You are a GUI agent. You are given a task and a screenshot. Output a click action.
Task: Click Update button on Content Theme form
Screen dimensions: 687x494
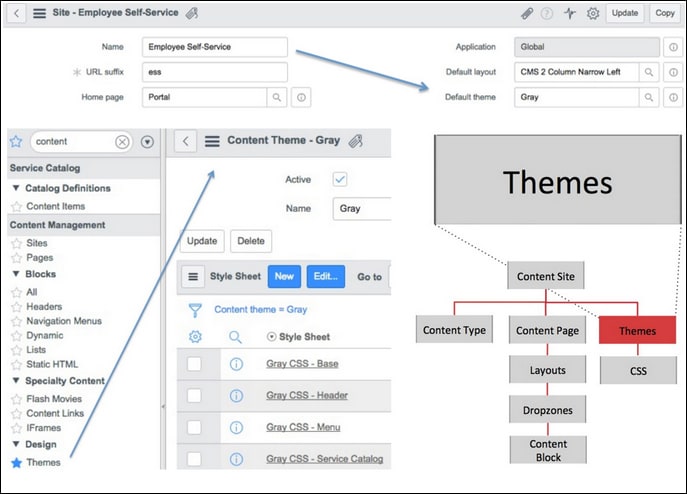point(202,241)
